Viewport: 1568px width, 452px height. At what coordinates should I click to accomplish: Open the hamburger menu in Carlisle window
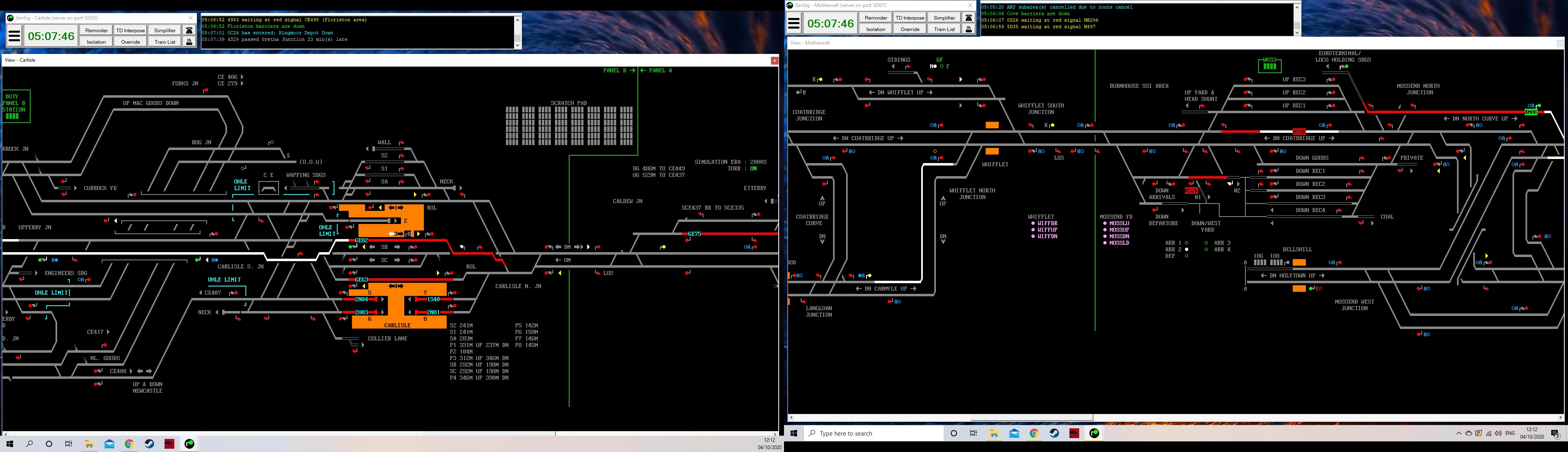[14, 36]
